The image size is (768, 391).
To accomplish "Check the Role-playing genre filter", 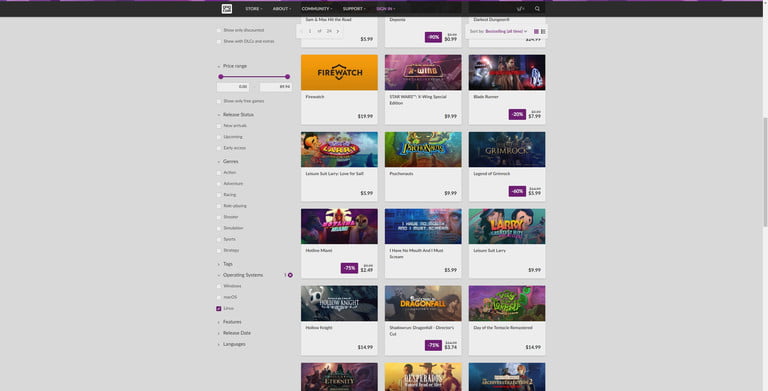I will 219,206.
